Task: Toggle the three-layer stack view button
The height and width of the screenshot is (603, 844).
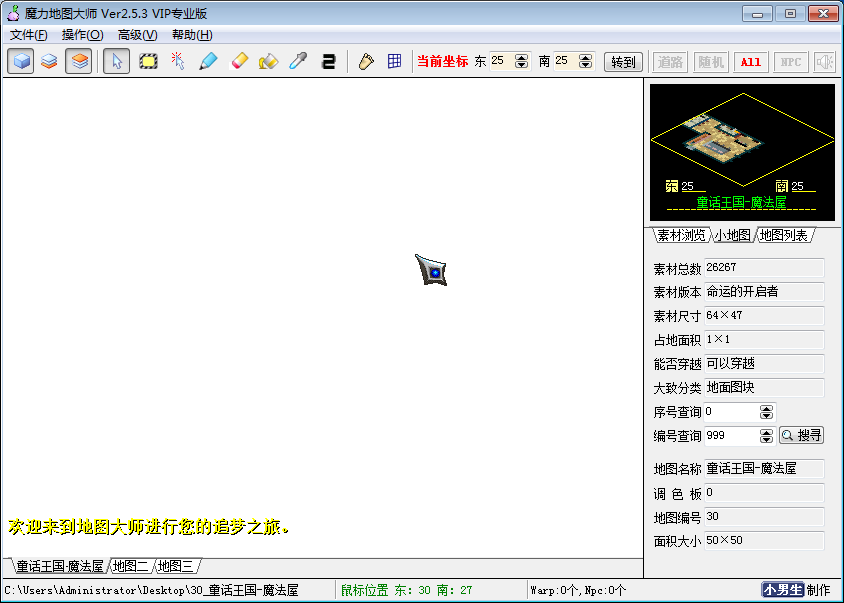Action: click(x=79, y=61)
